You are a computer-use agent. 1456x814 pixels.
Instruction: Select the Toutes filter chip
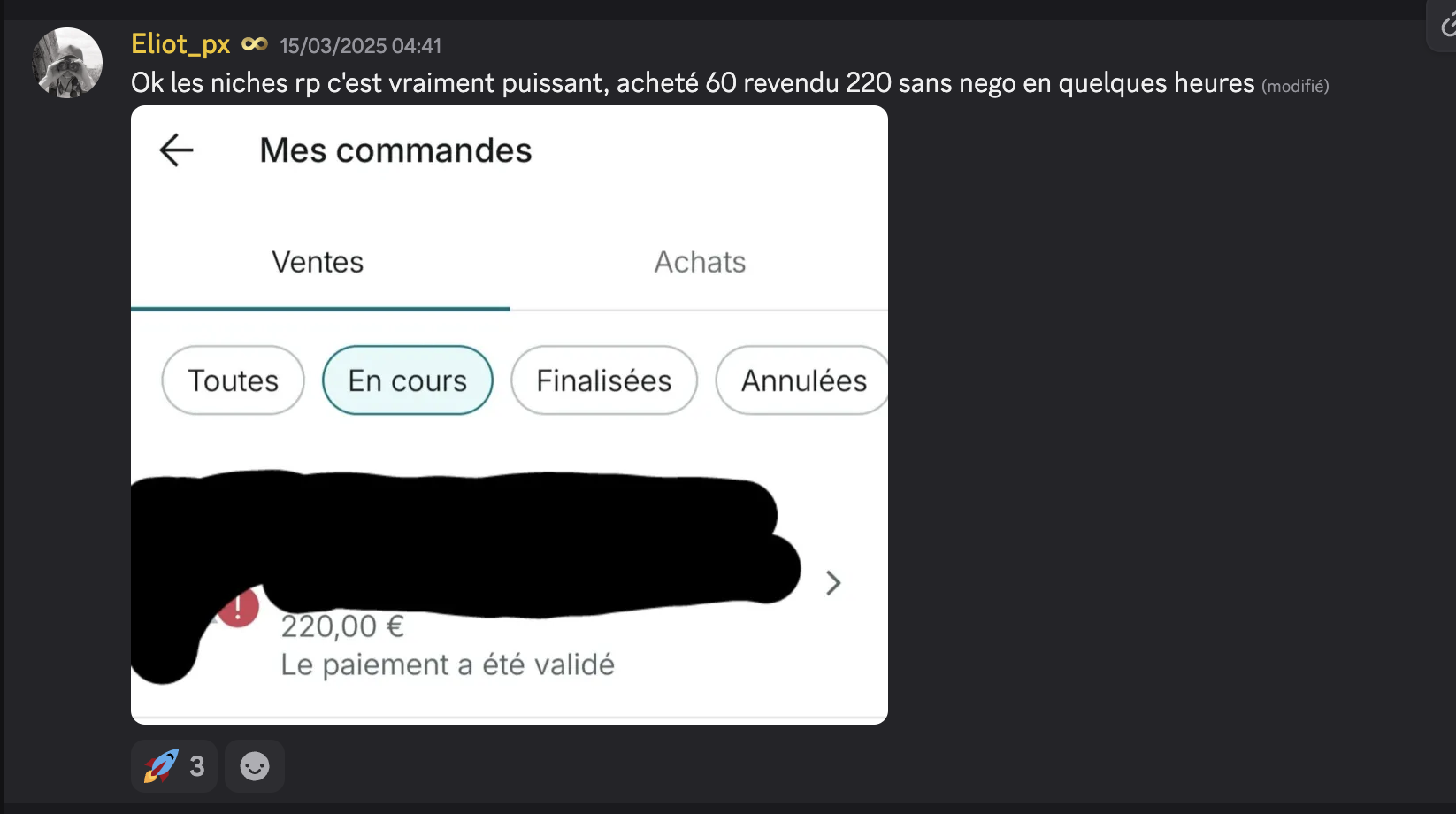coord(233,380)
